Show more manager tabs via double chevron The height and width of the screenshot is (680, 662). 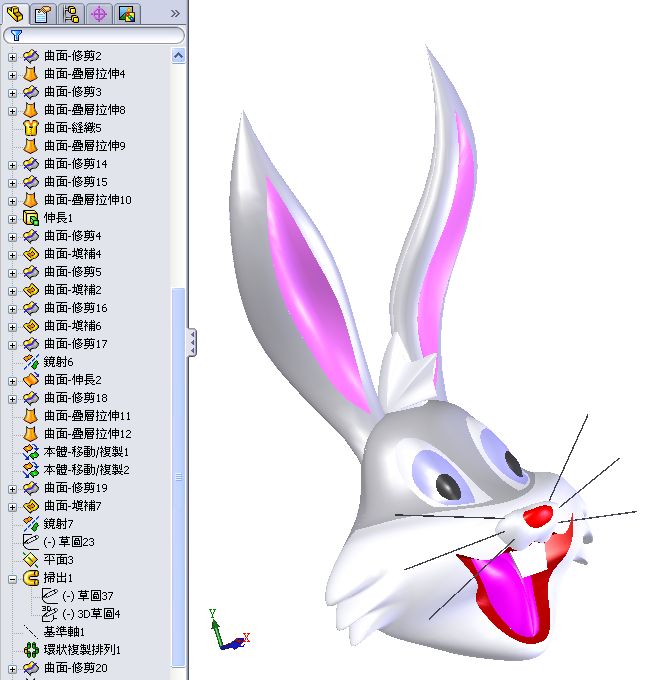pyautogui.click(x=175, y=14)
